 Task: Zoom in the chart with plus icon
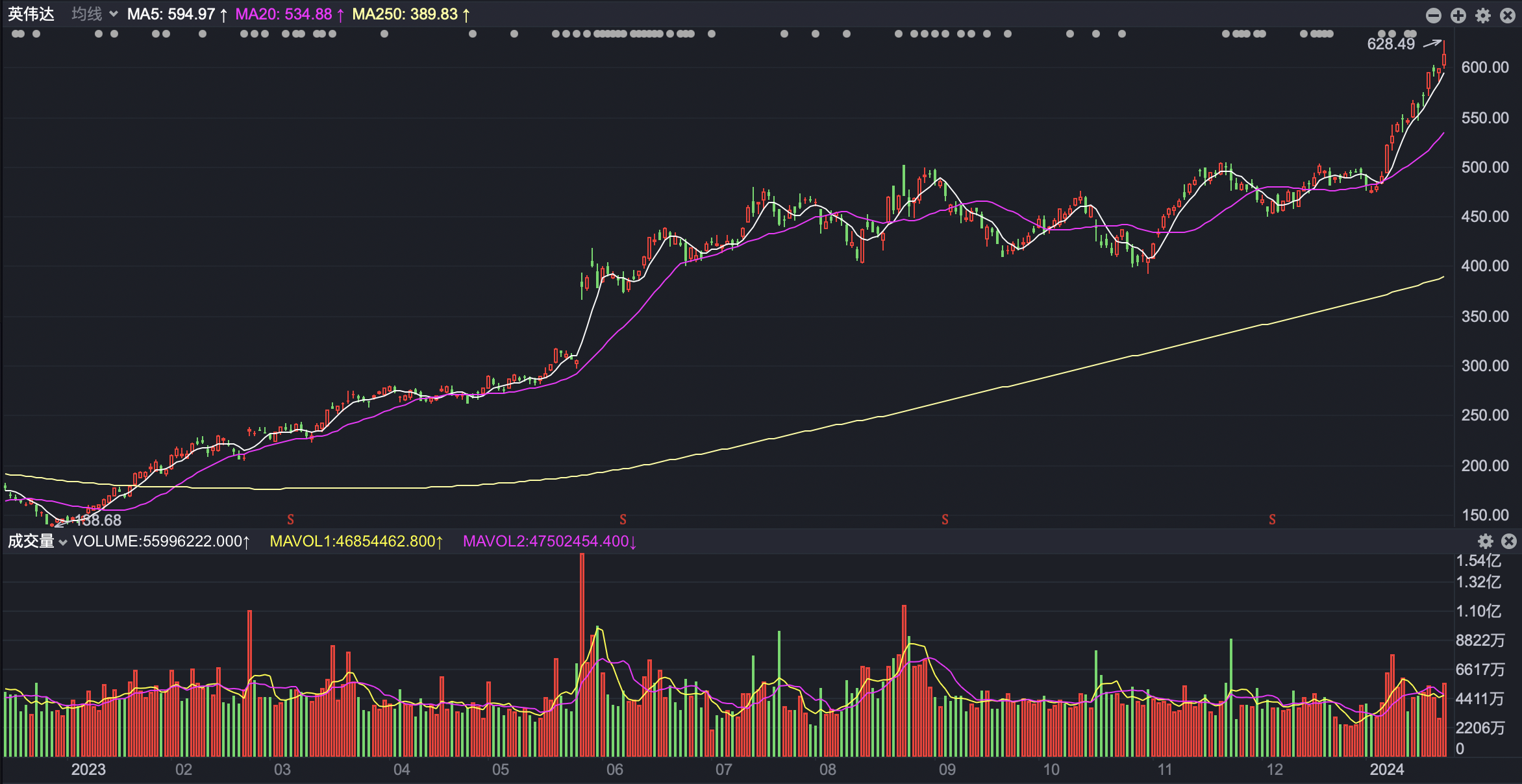pyautogui.click(x=1458, y=16)
